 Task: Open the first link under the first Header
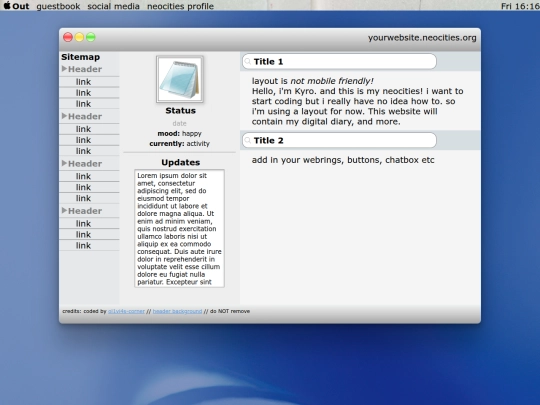pyautogui.click(x=83, y=82)
